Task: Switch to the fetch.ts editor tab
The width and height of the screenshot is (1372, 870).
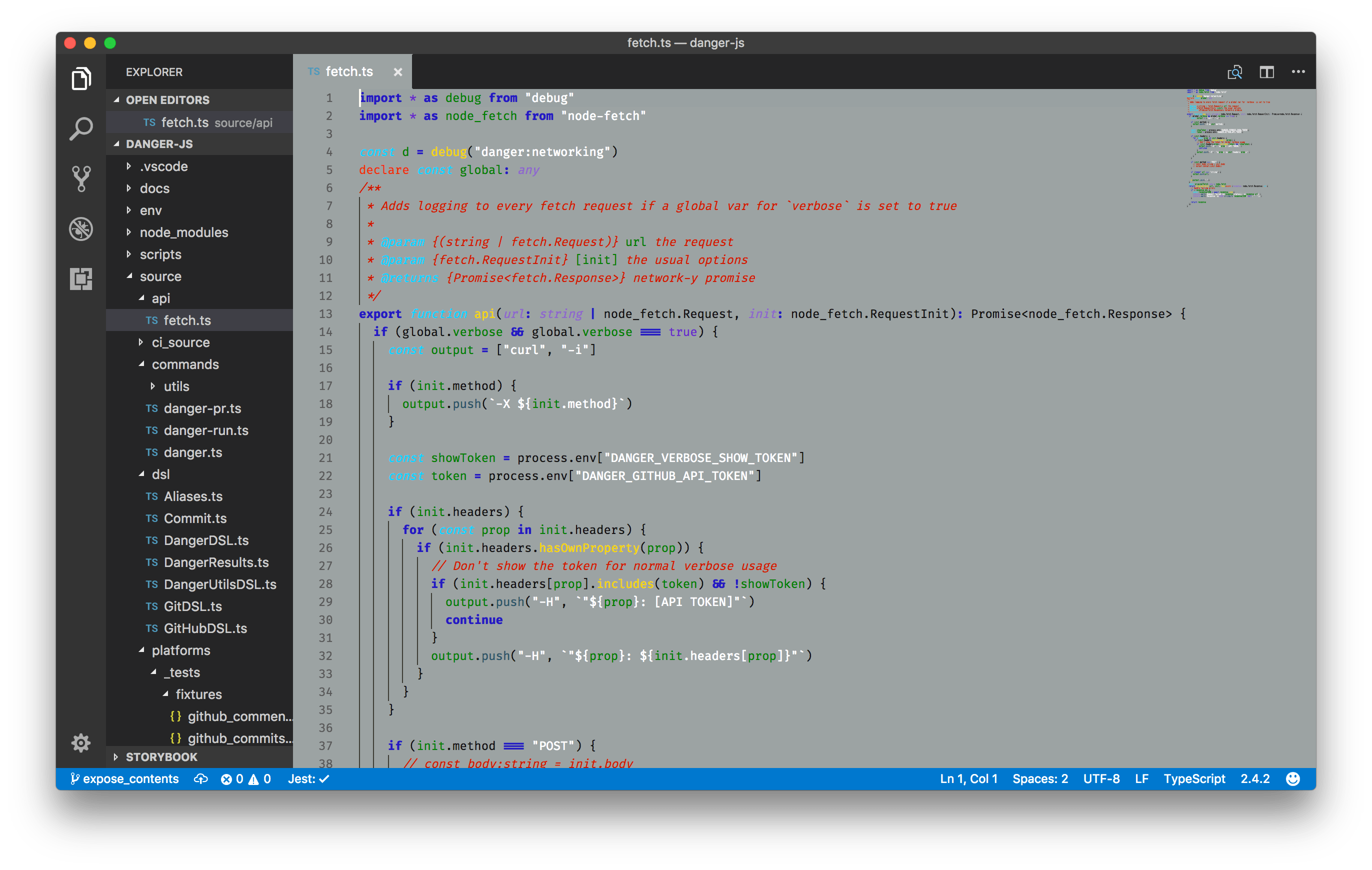Action: (x=348, y=71)
